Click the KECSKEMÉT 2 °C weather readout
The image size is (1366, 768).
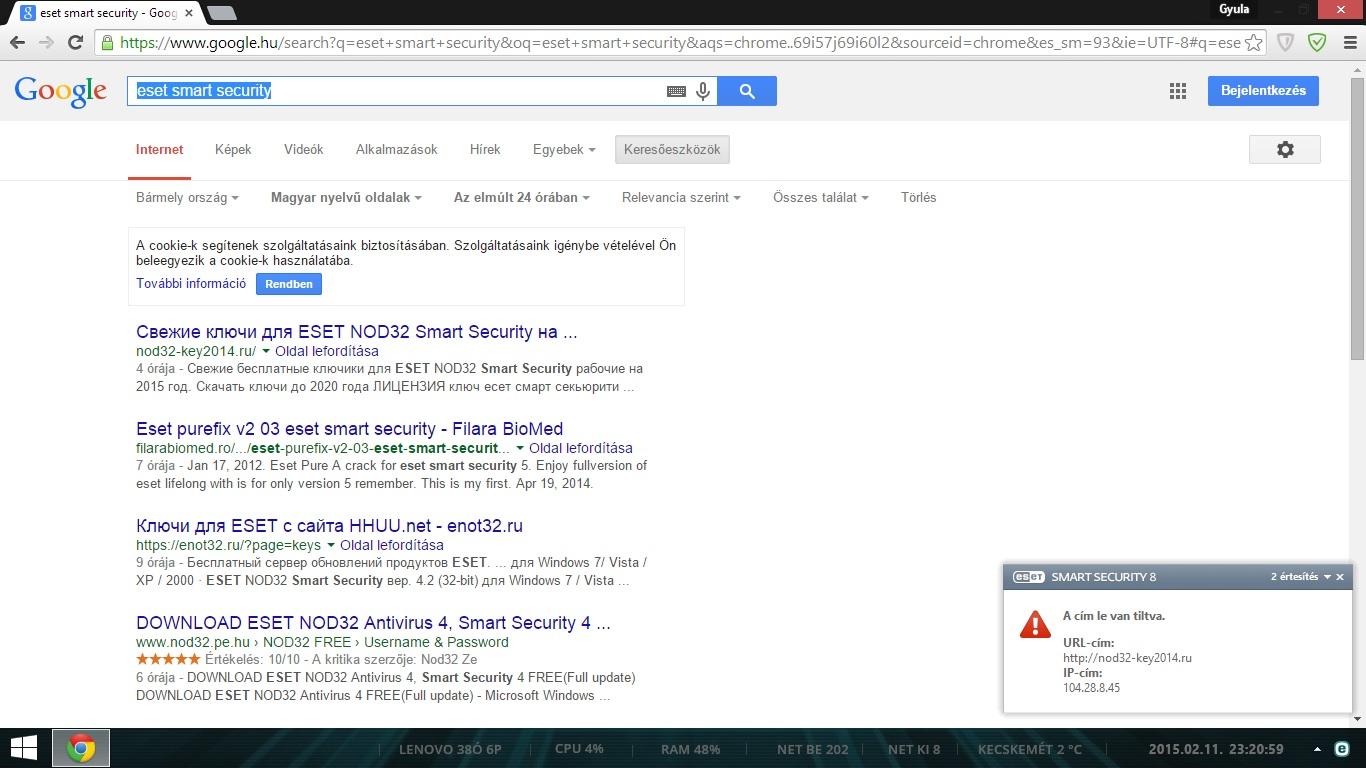1029,749
